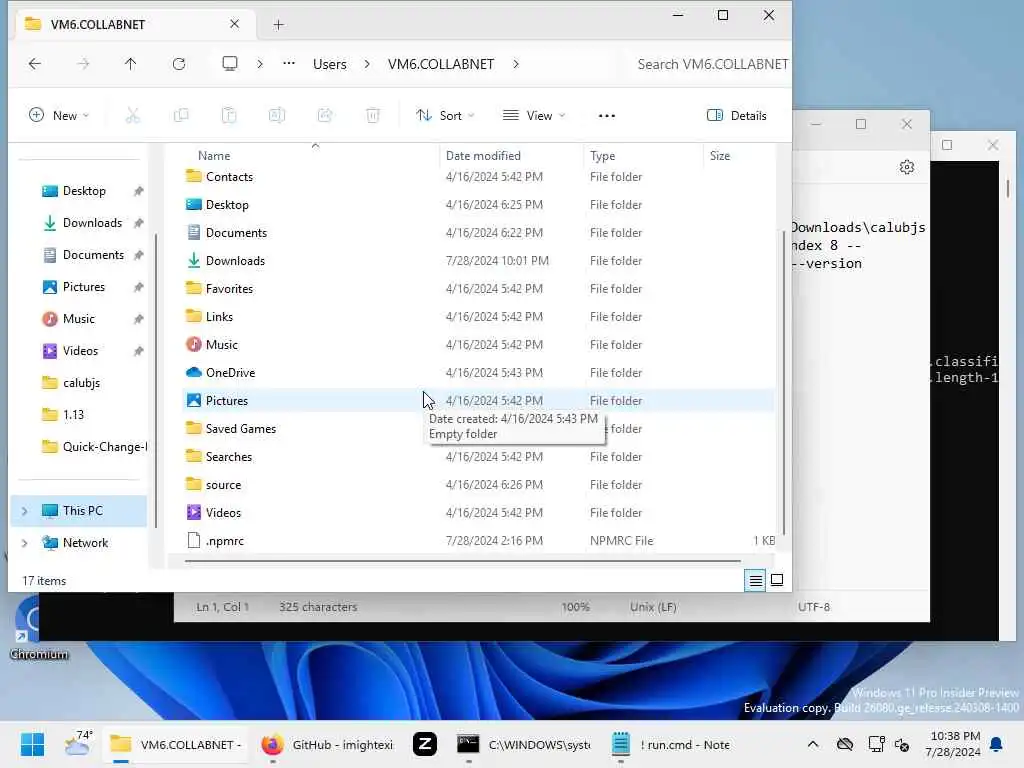Screen dimensions: 1024x768
Task: Click the PC monitor icon in address bar
Action: [230, 63]
